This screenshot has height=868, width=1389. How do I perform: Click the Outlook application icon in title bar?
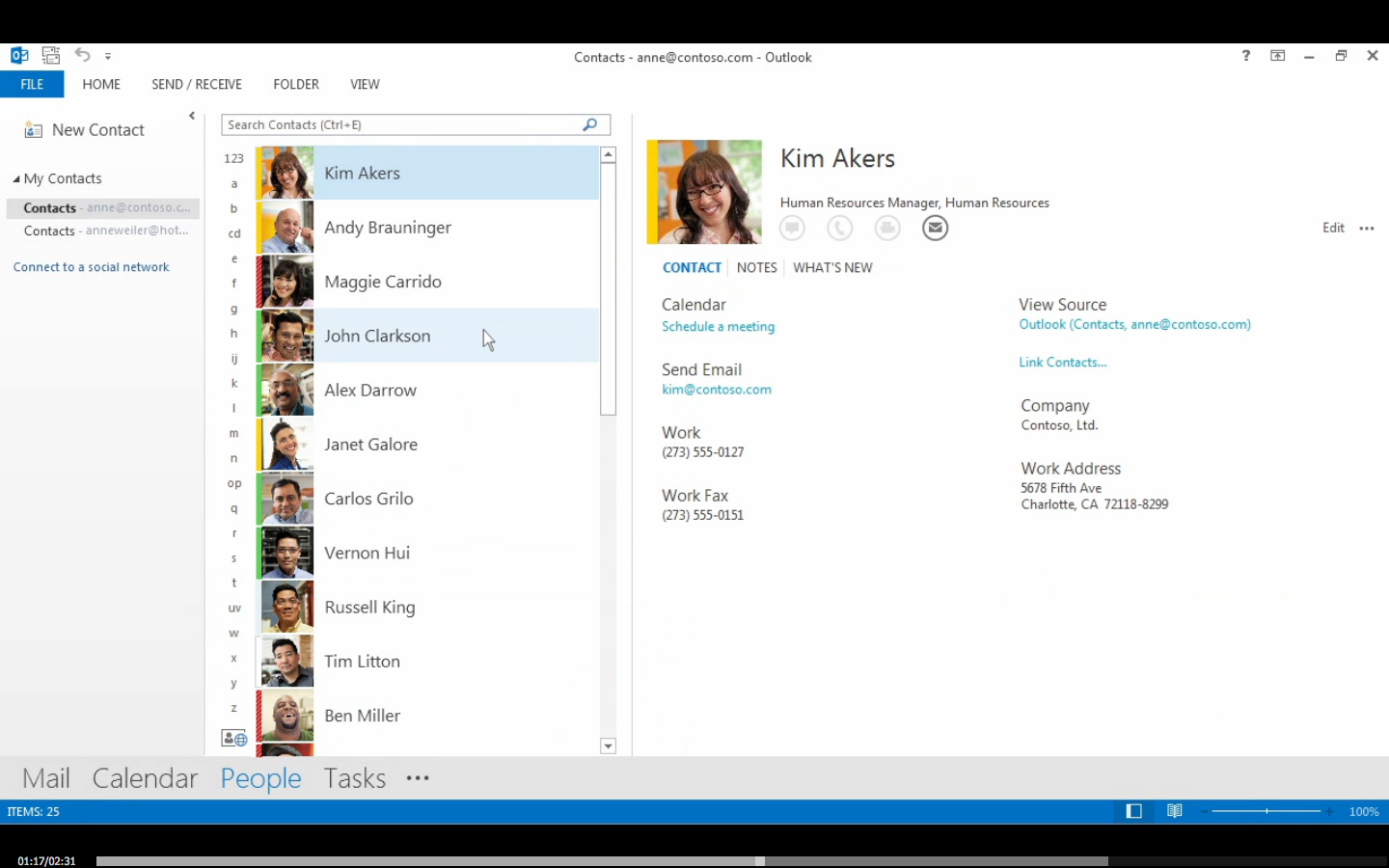[19, 56]
